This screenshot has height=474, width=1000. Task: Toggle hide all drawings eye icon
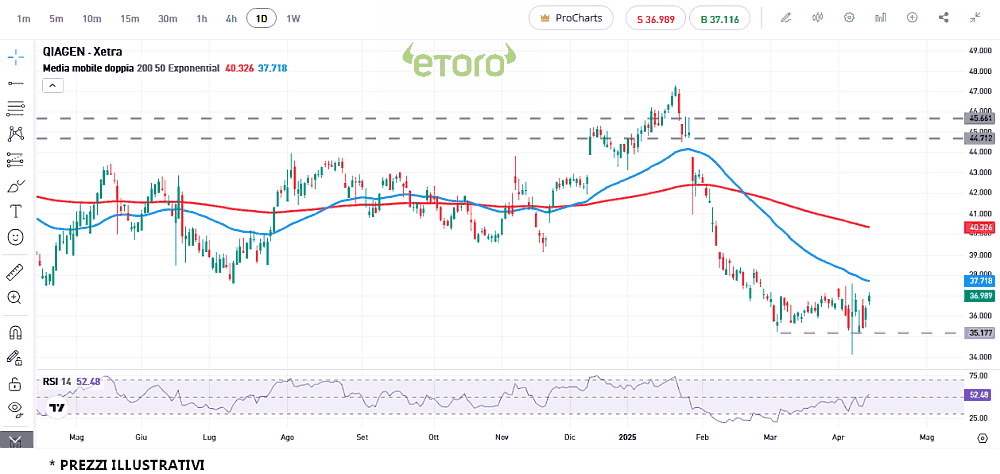pos(15,409)
